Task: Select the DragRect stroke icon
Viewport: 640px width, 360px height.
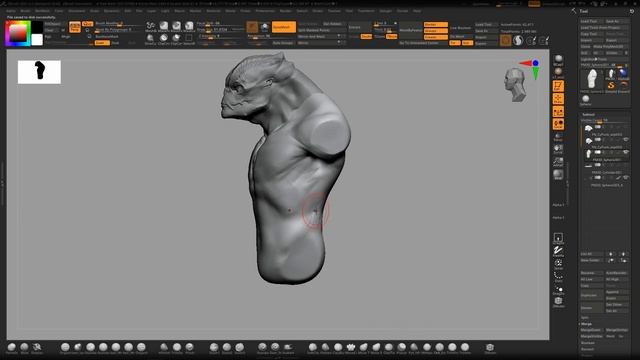Action: pos(558,238)
